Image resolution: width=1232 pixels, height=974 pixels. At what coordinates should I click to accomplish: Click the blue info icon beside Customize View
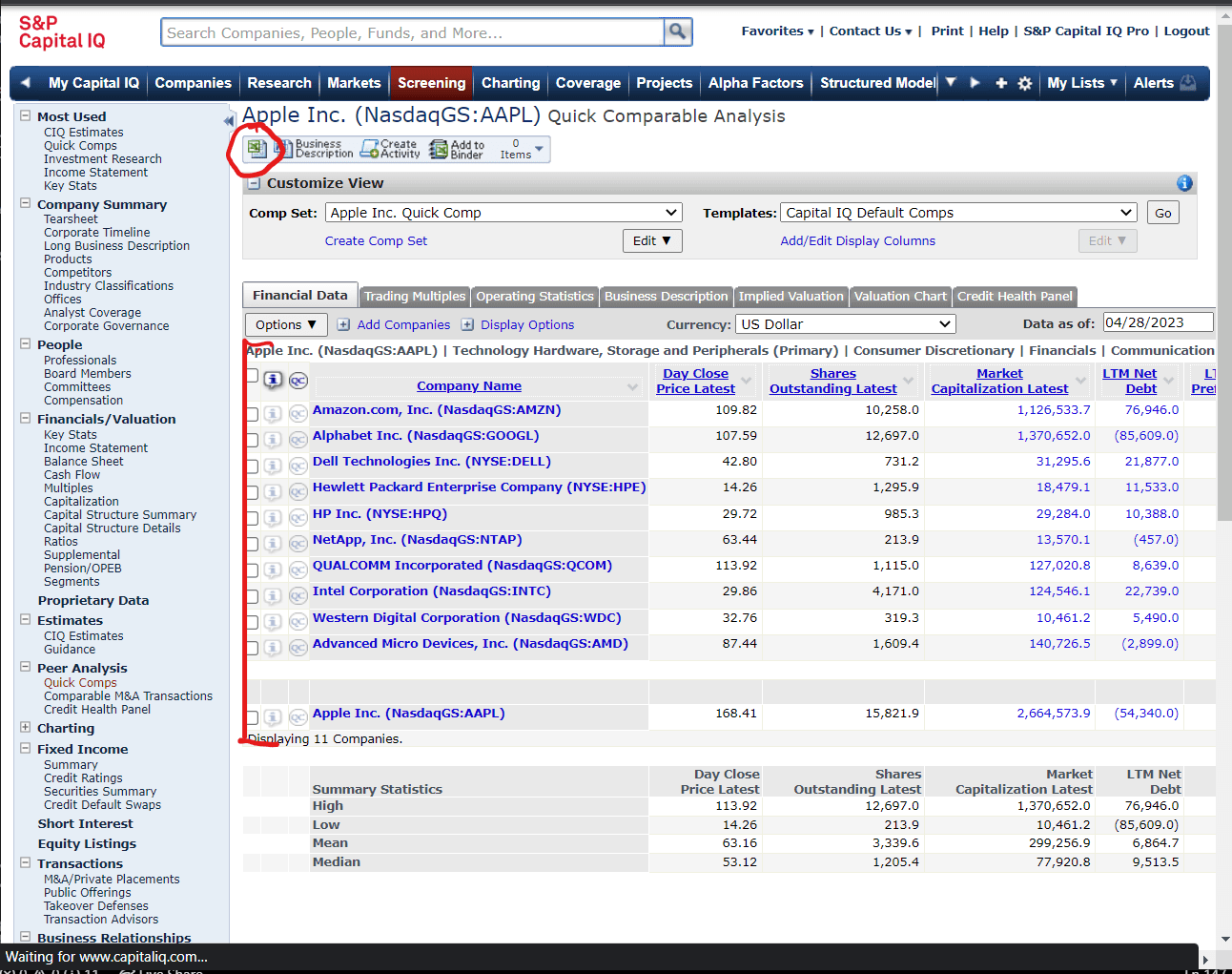coord(1184,182)
